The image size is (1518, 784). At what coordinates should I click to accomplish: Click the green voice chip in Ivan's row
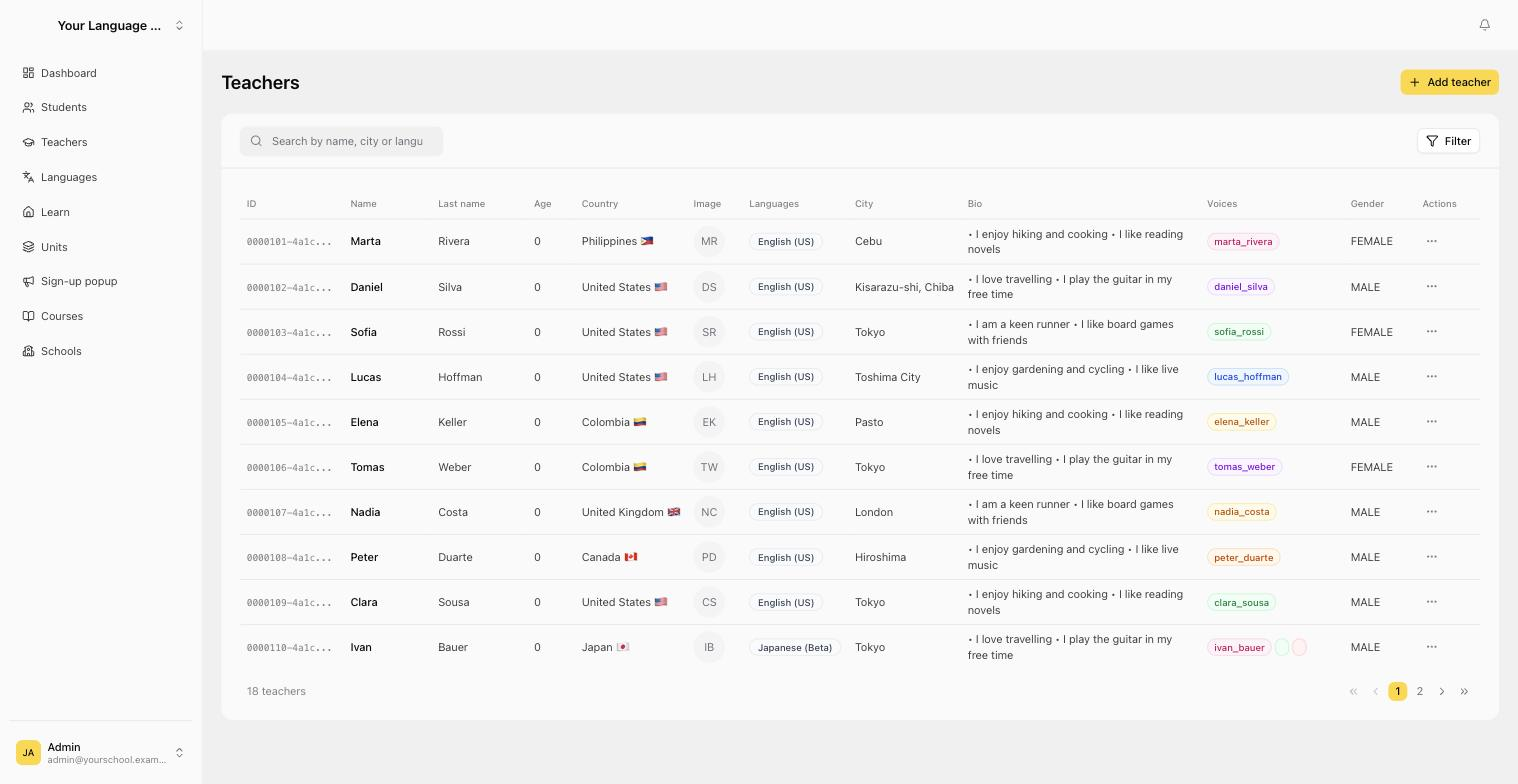coord(1282,647)
